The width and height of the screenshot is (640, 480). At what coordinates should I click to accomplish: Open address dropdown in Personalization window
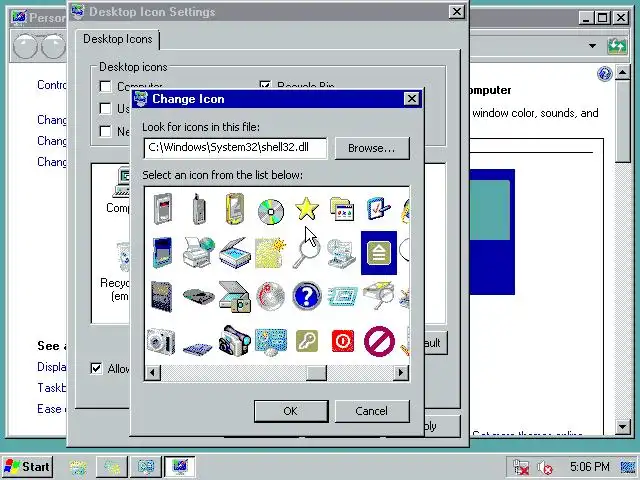tap(592, 46)
